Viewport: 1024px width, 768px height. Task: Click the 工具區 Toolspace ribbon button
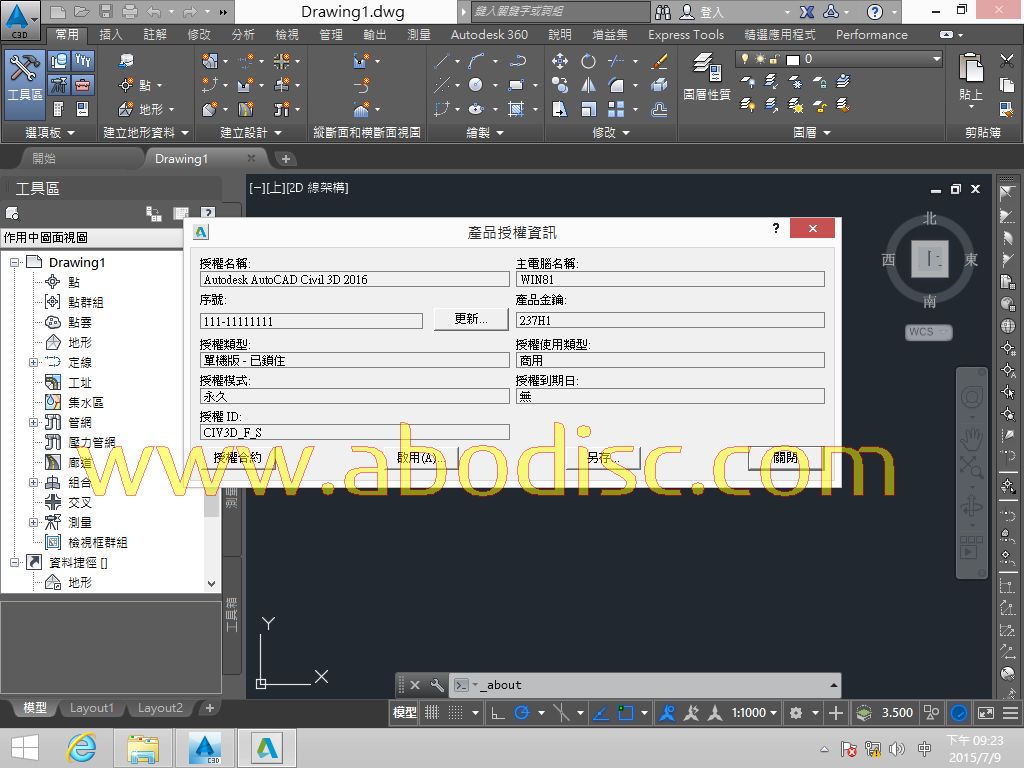point(24,83)
